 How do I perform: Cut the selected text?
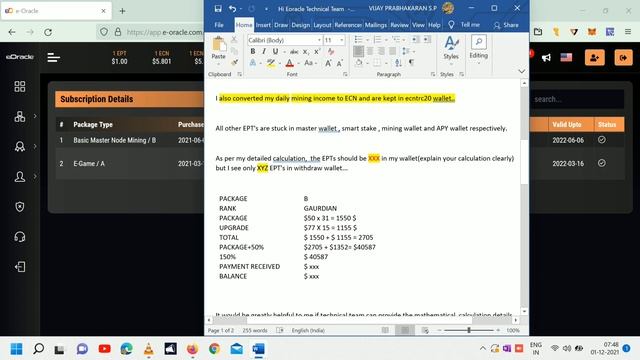coord(234,40)
